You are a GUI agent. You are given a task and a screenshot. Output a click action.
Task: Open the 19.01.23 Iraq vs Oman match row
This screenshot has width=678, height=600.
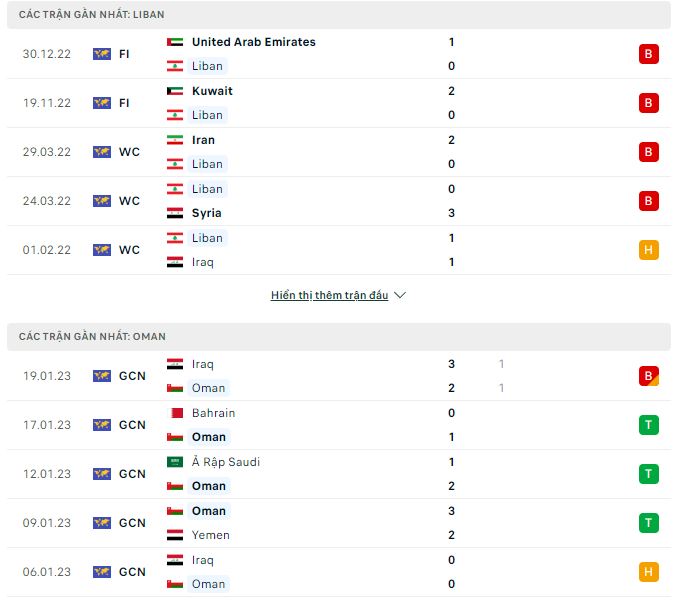340,376
